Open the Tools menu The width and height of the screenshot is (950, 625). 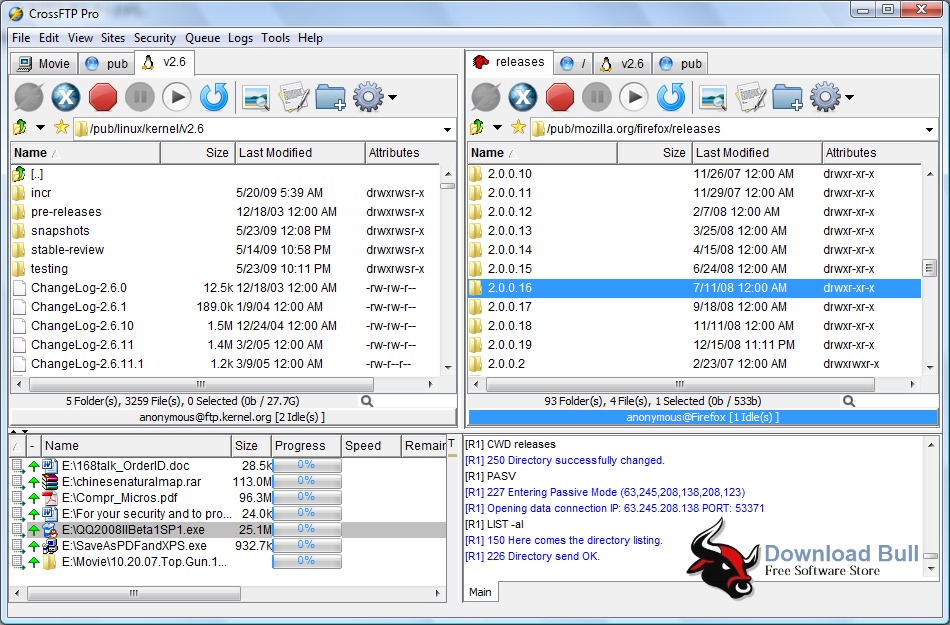coord(275,38)
